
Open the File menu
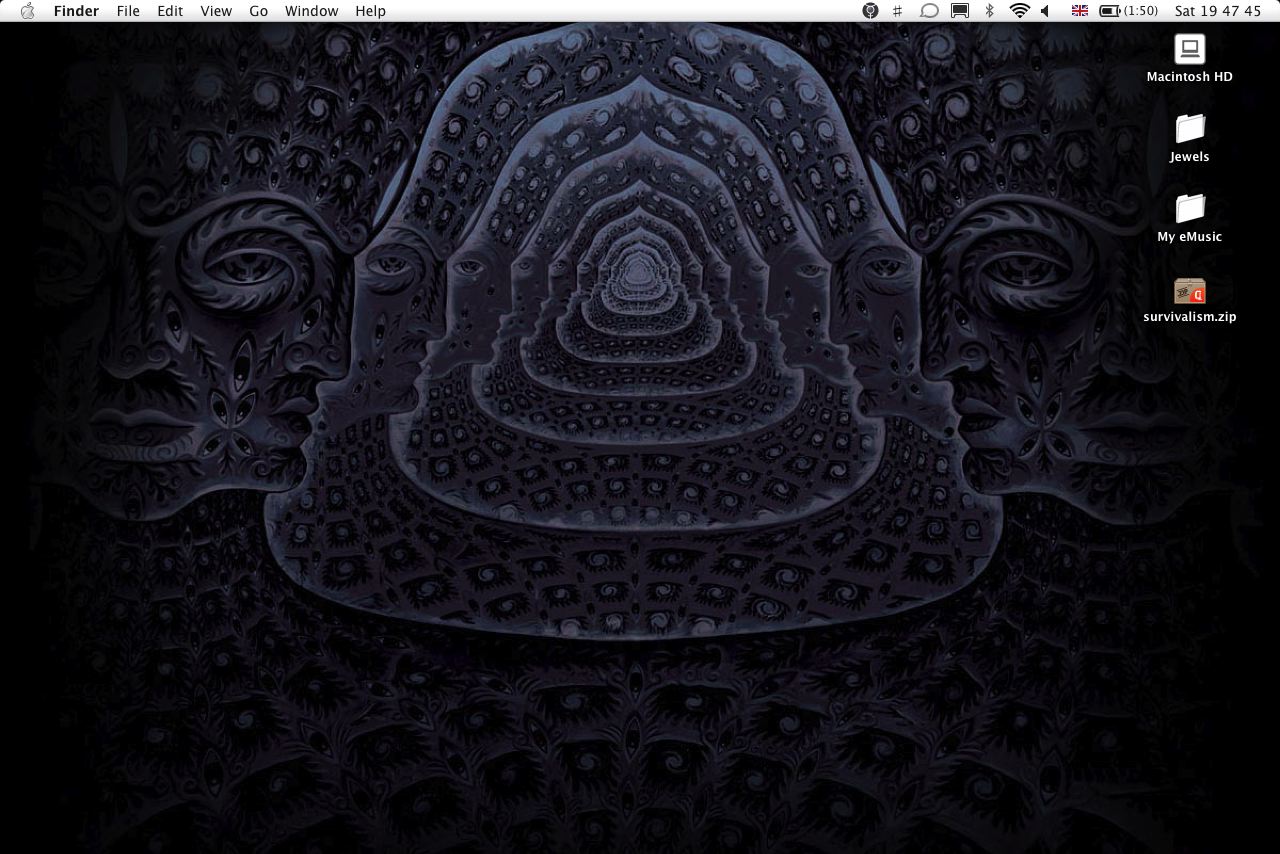coord(128,11)
